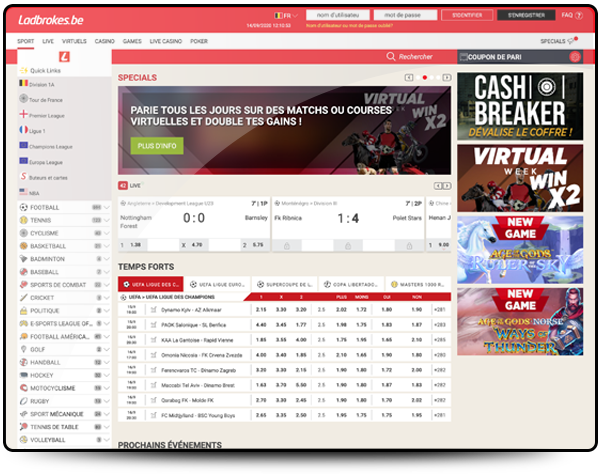The width and height of the screenshot is (600, 474).
Task: Go to previous Specials banner
Action: (x=409, y=78)
